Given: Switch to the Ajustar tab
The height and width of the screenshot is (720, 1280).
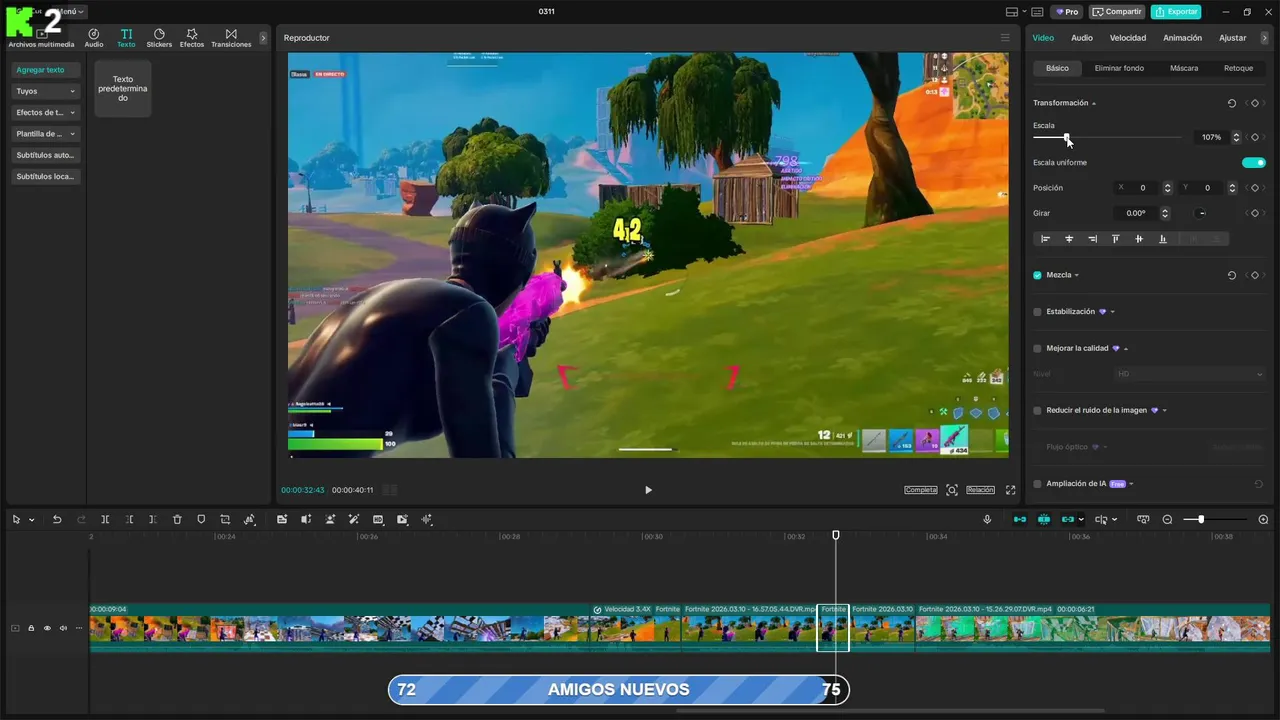Looking at the screenshot, I should coord(1233,38).
